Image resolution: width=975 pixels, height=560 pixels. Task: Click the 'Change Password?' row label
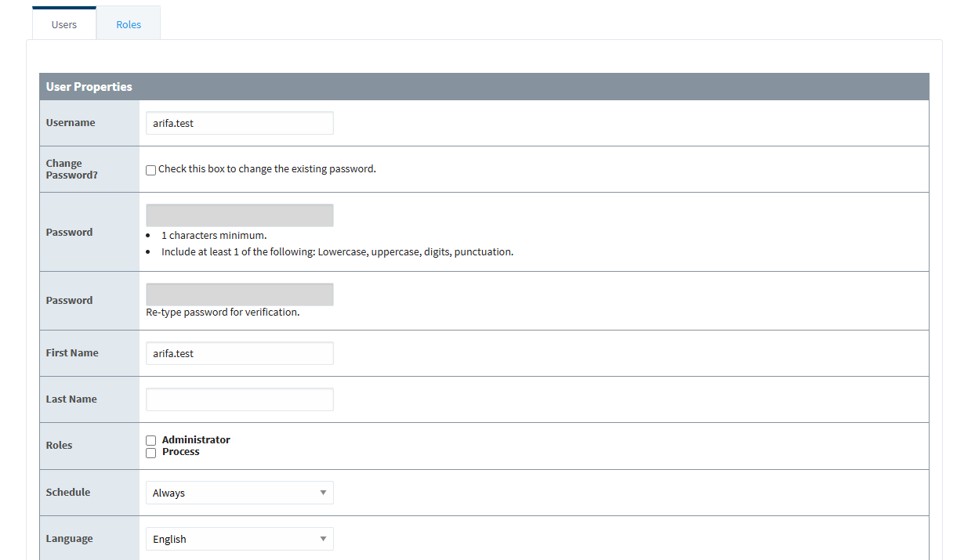click(x=72, y=169)
